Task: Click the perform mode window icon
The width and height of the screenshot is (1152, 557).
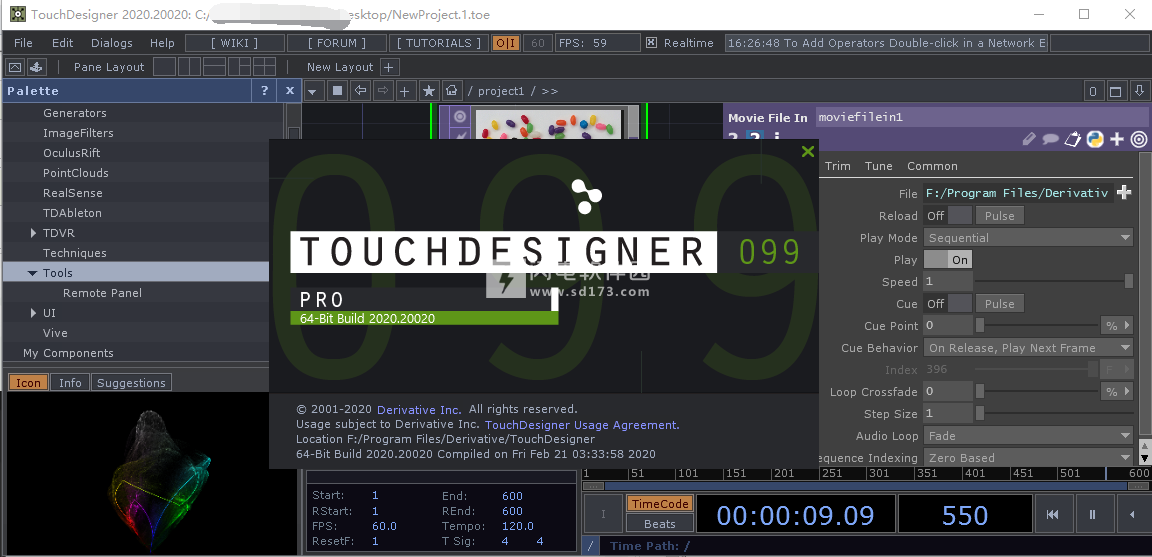Action: [x=15, y=67]
